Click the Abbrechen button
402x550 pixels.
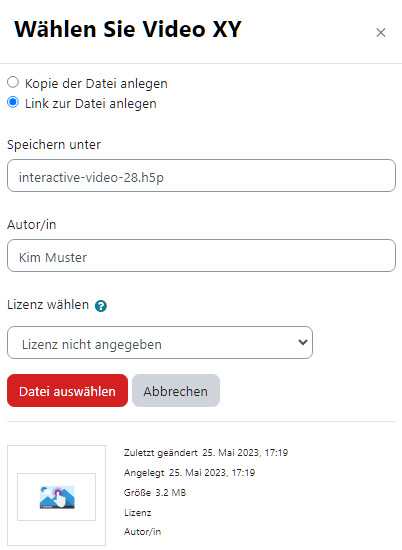click(x=176, y=390)
